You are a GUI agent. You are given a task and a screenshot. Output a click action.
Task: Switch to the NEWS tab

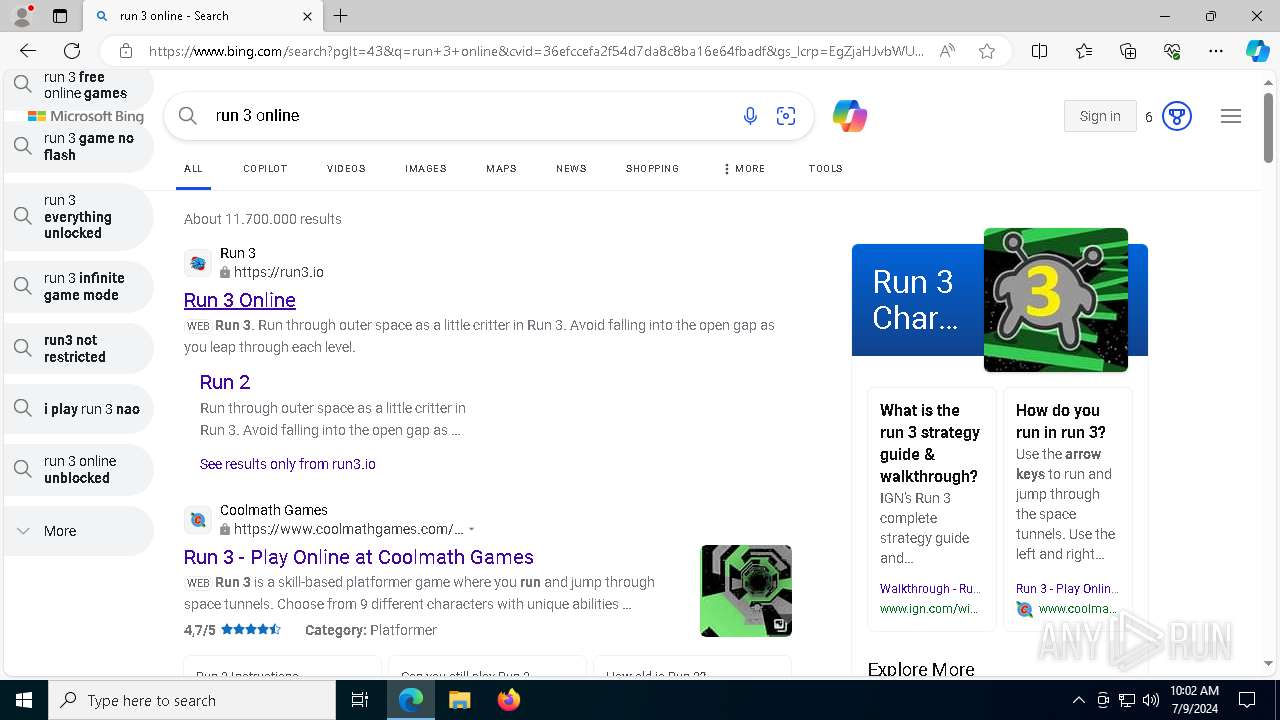point(571,169)
